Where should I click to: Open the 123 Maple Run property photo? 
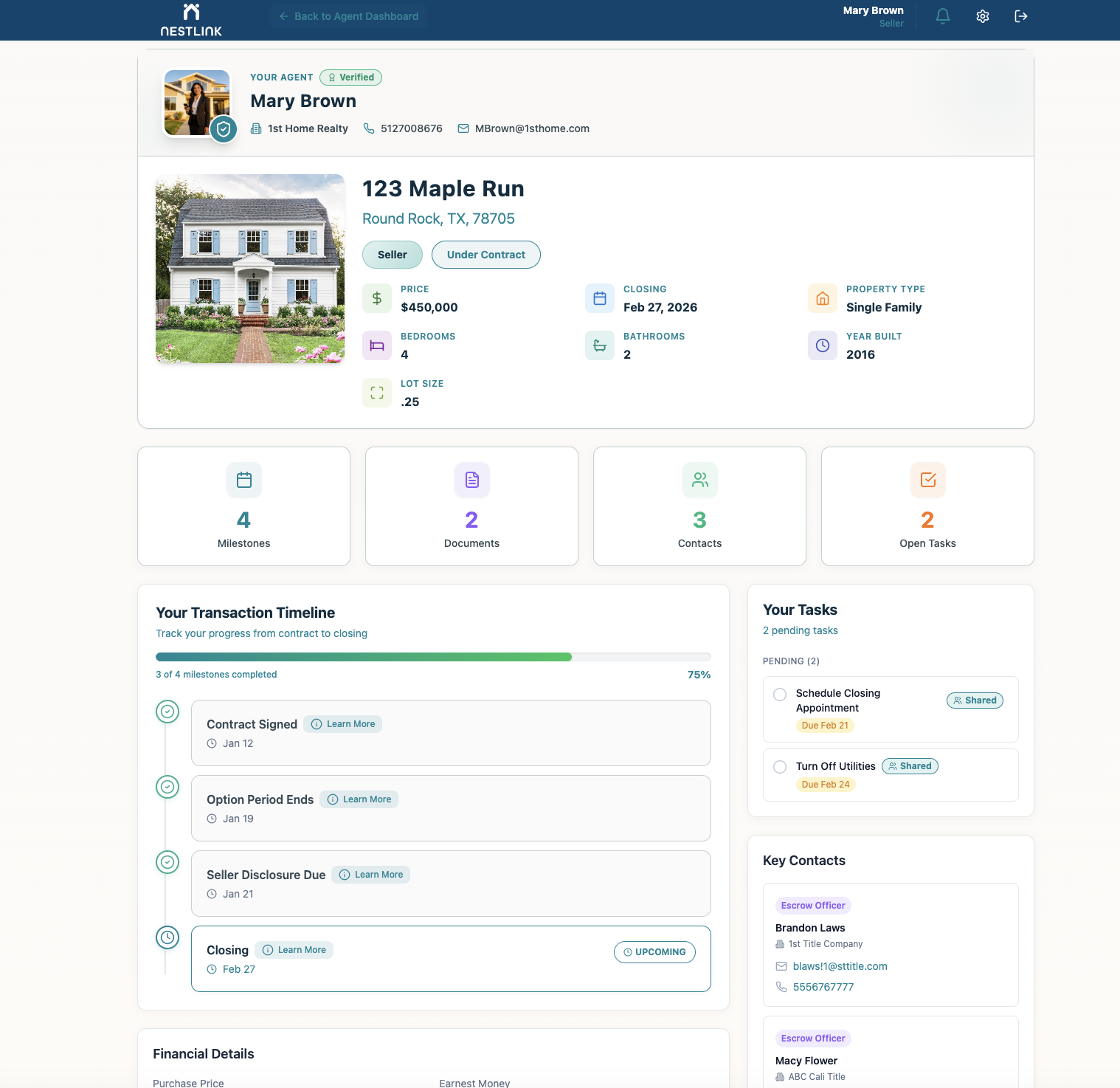click(x=249, y=268)
